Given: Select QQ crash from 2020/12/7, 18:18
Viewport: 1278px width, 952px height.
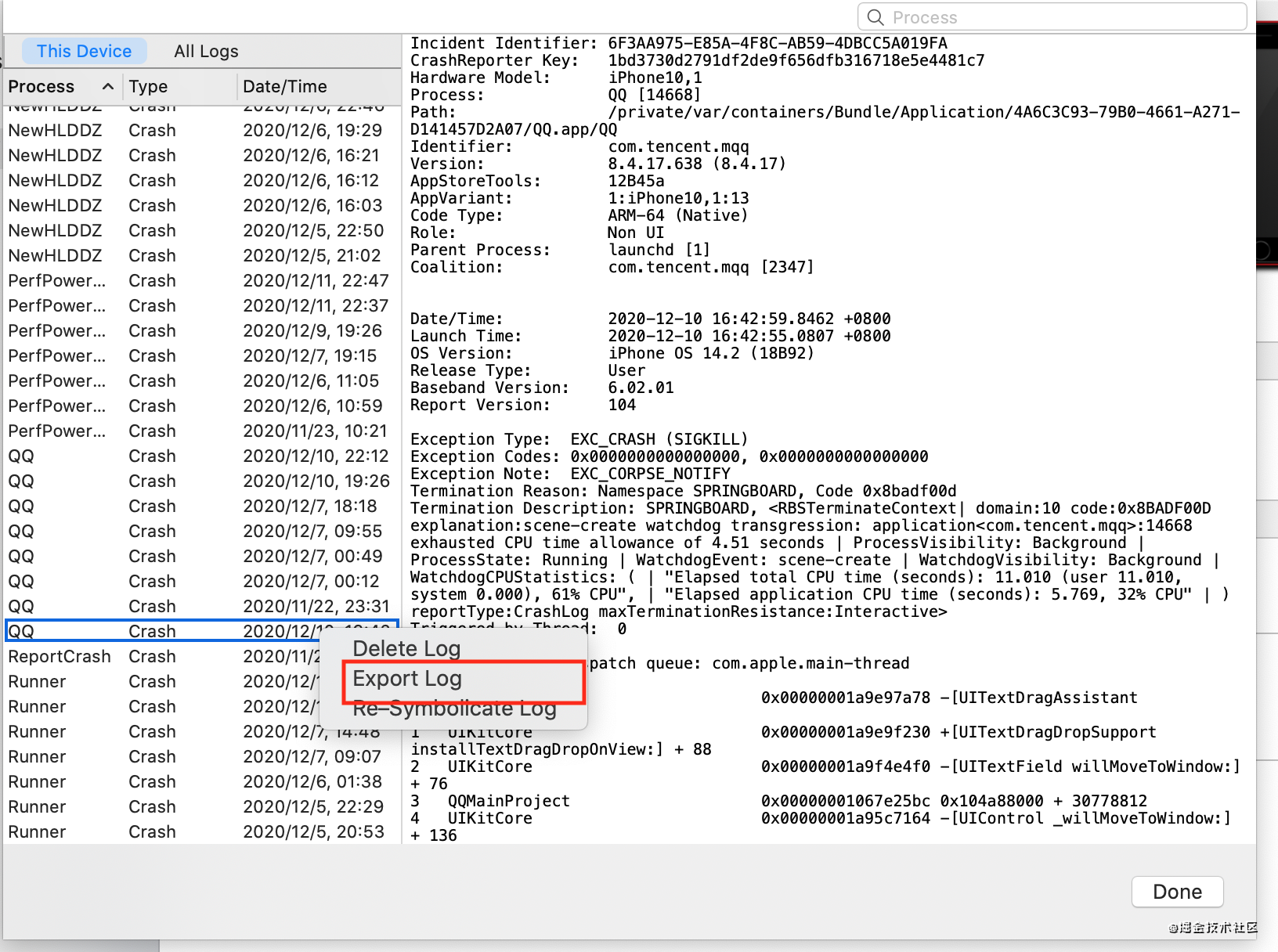Looking at the screenshot, I should click(202, 506).
